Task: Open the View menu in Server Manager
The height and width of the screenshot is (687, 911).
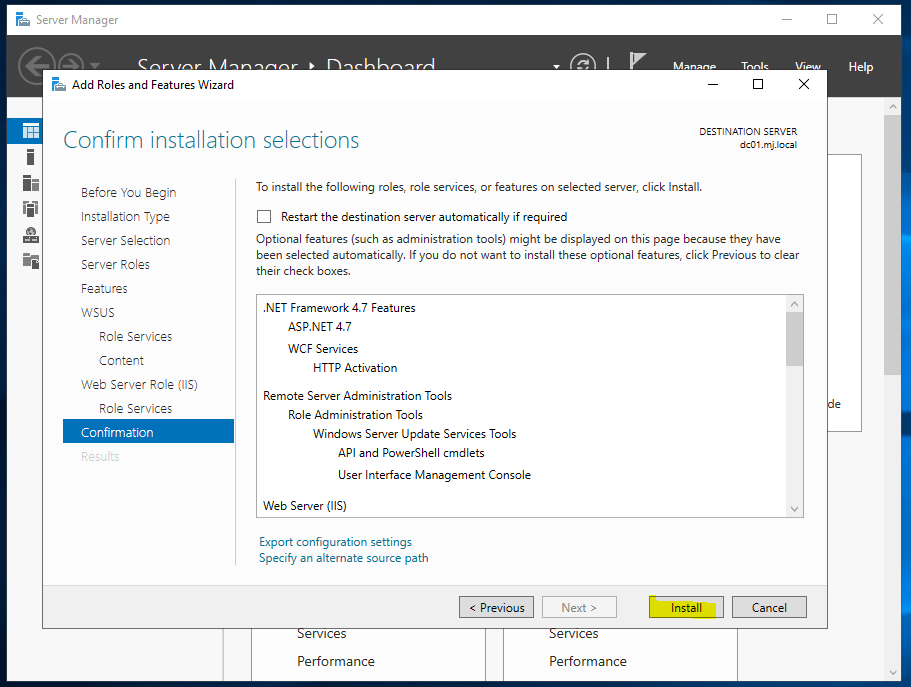Action: click(x=808, y=67)
